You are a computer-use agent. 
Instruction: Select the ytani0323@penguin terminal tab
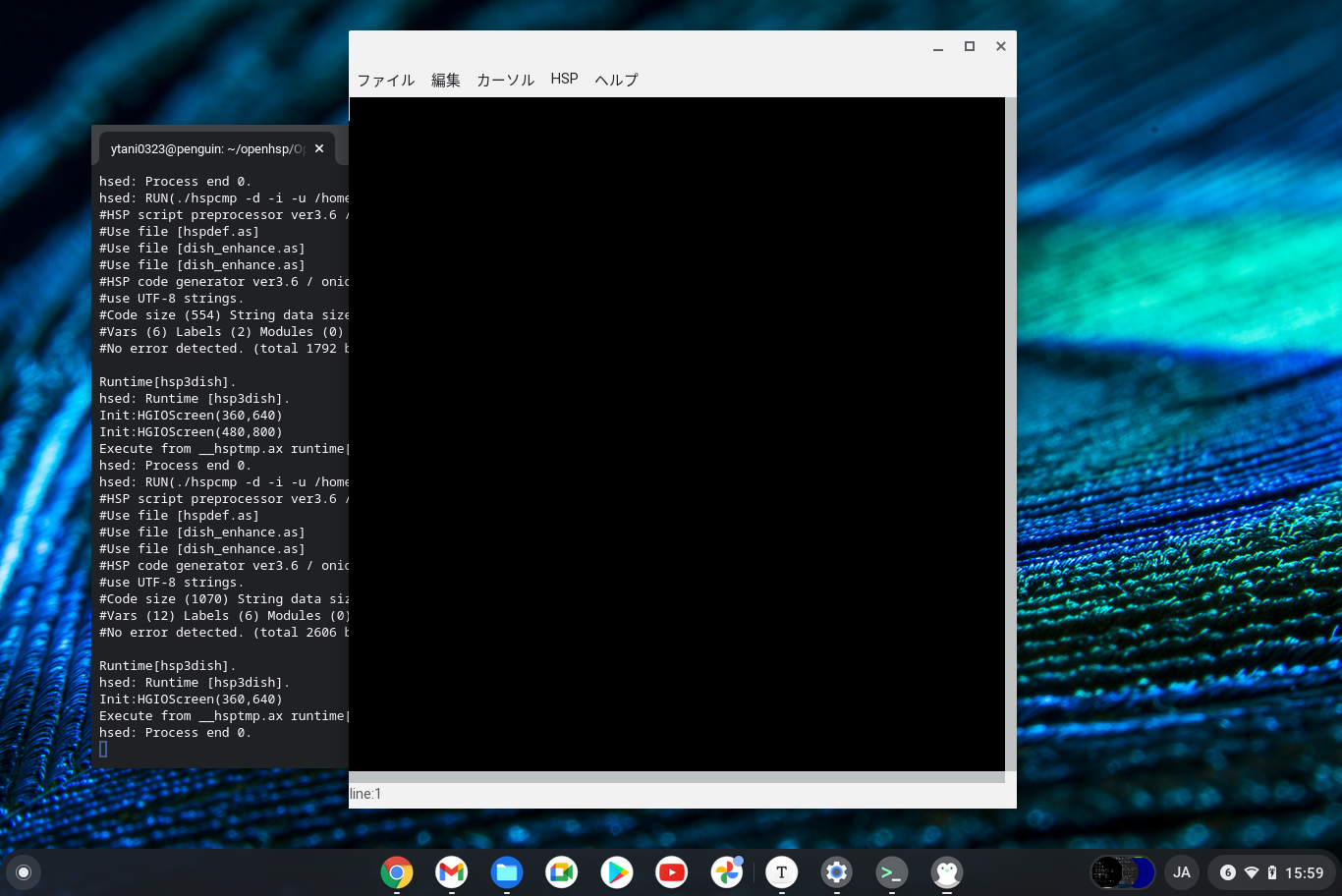point(208,149)
